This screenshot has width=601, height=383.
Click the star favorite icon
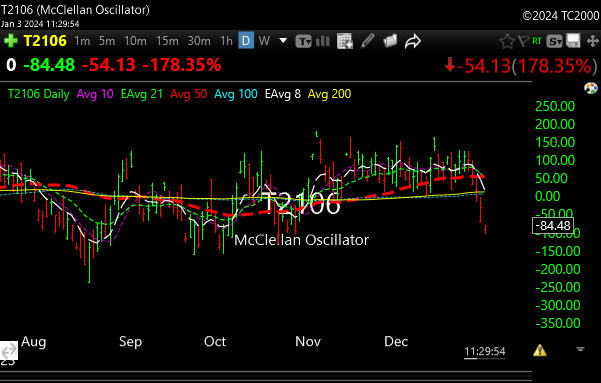(507, 41)
